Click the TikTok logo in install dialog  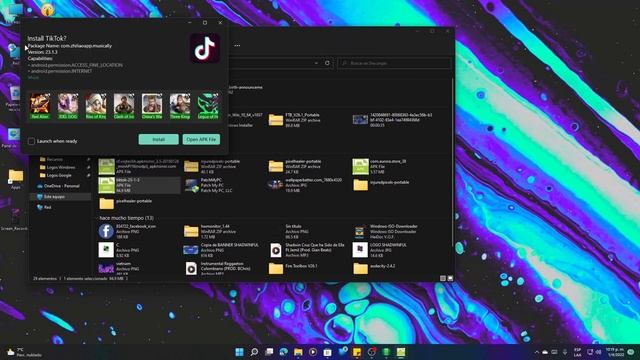205,49
